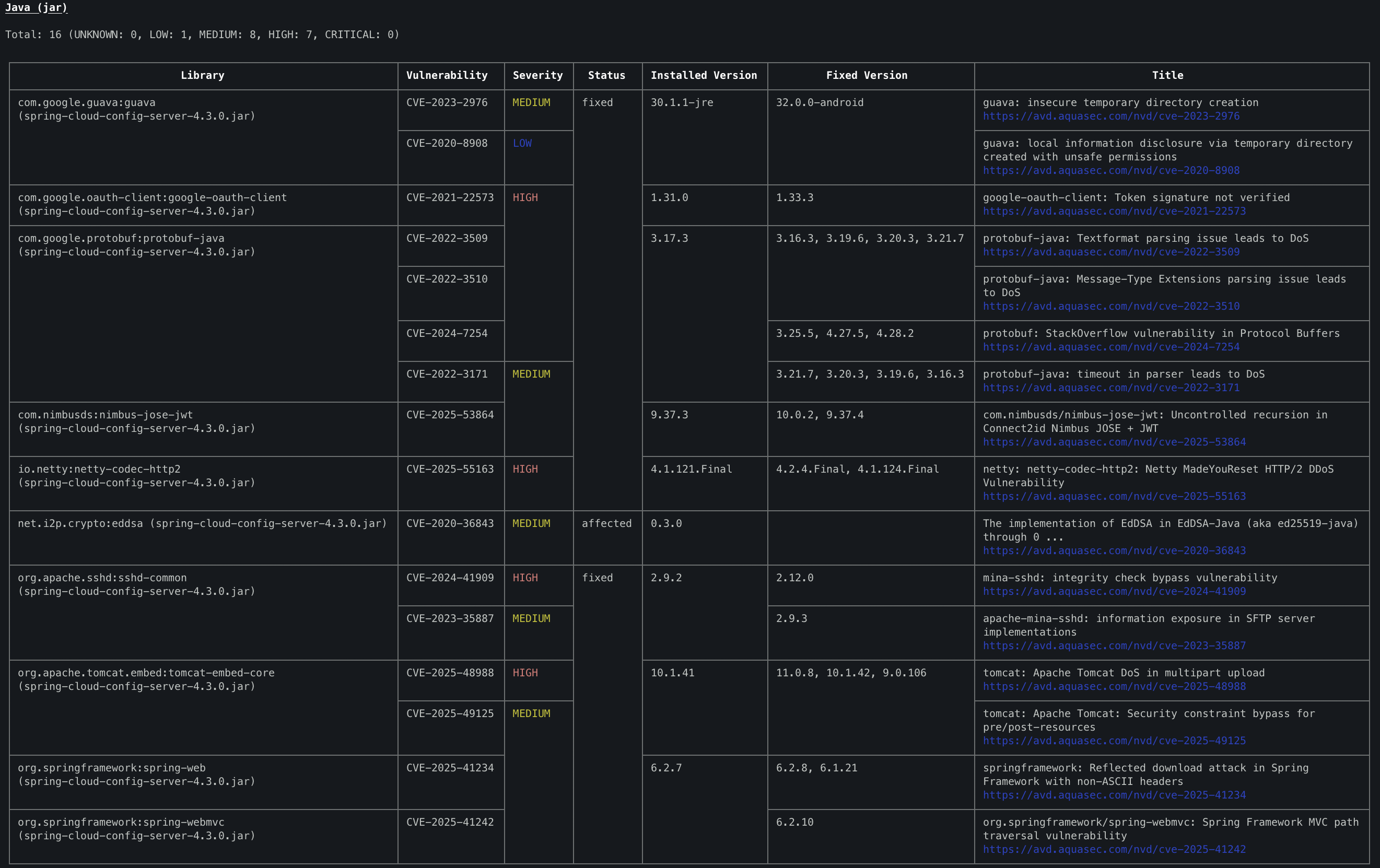Select the org.springframework:spring-webmvc library cell
The width and height of the screenshot is (1380, 868).
[203, 837]
